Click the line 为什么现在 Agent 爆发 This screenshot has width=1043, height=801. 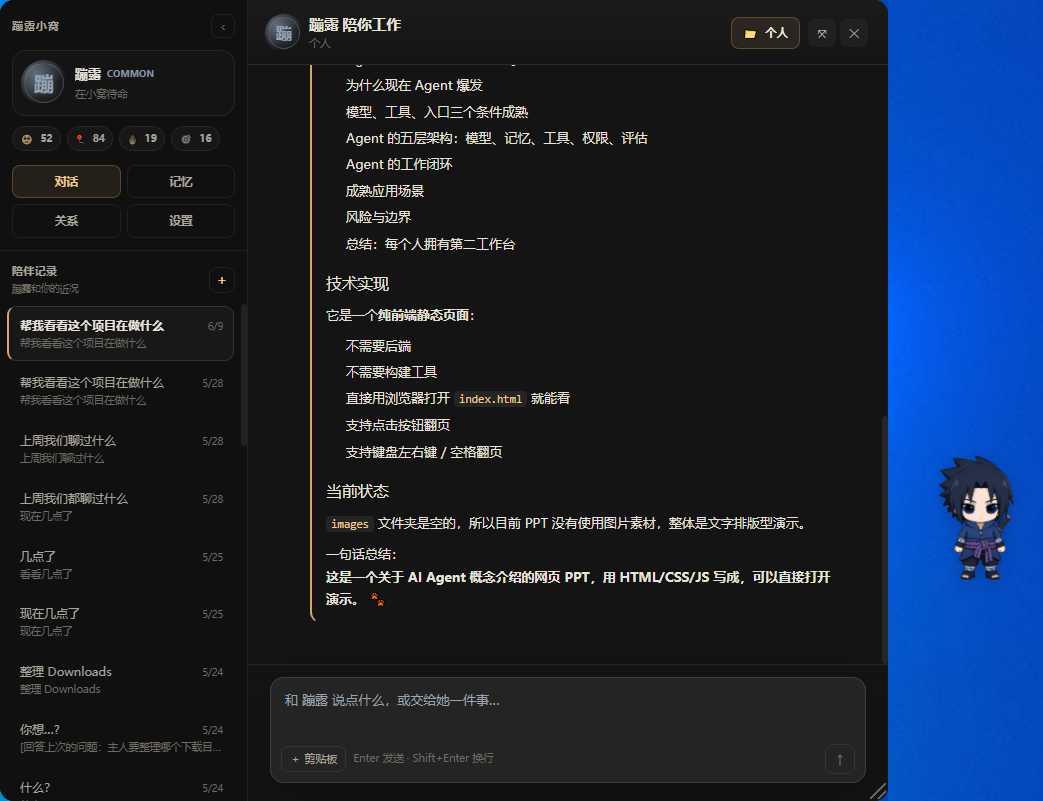tap(414, 86)
